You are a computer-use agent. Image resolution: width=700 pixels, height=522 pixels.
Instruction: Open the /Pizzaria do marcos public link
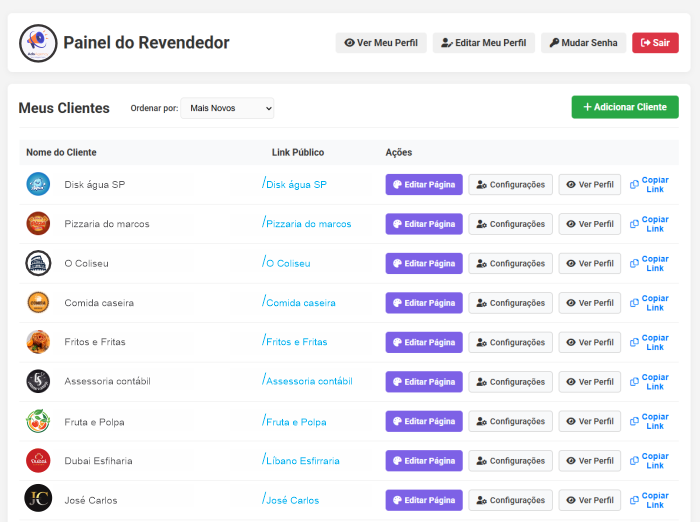(307, 223)
